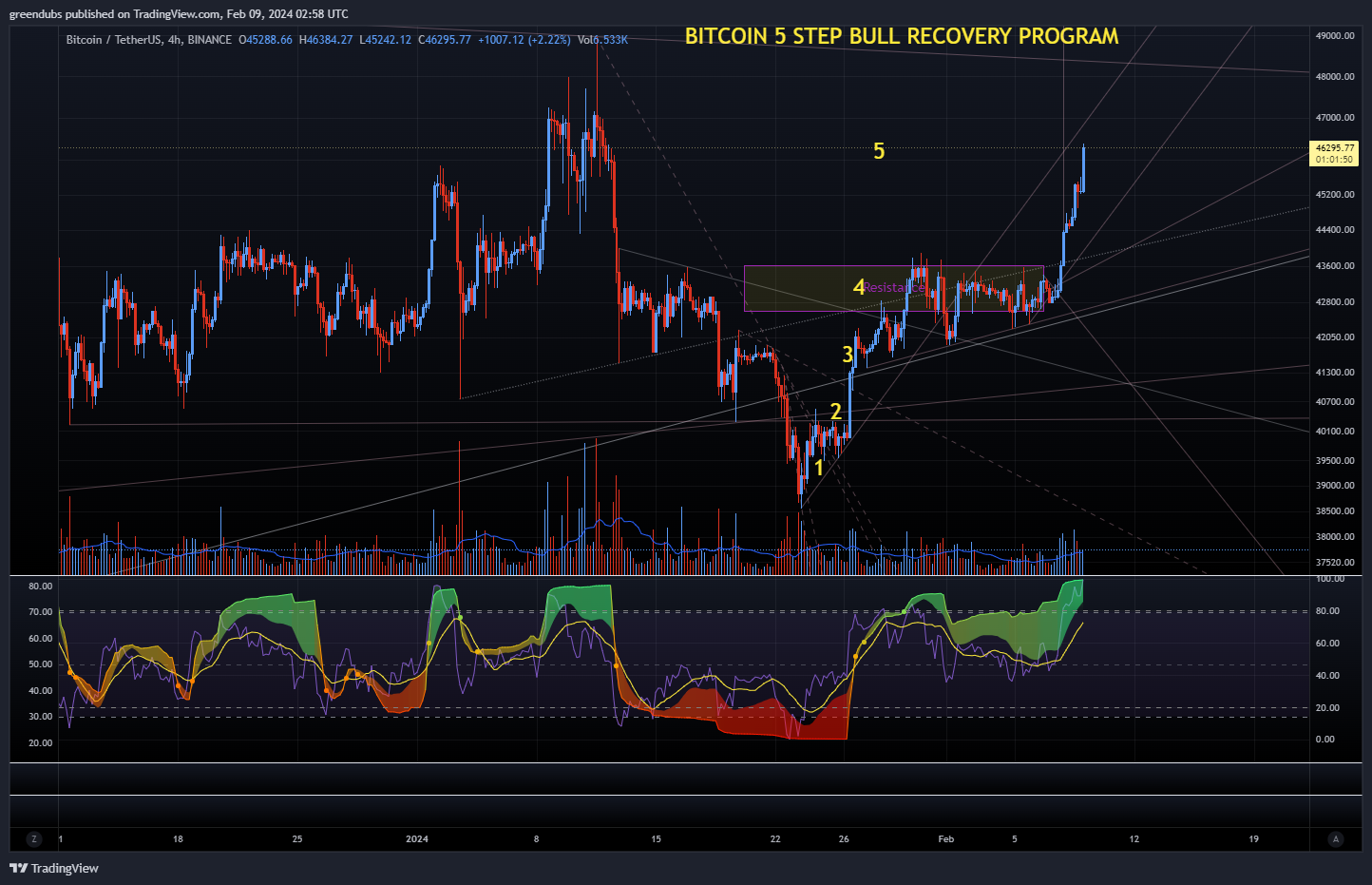Click the 44400.00 price axis label

pyautogui.click(x=1335, y=229)
